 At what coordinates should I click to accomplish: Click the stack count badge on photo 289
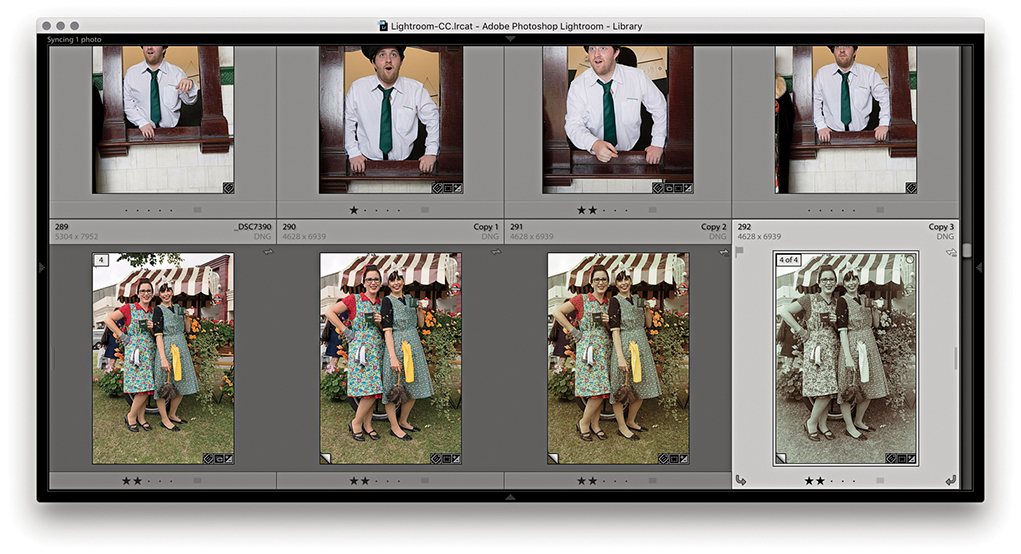coord(101,260)
